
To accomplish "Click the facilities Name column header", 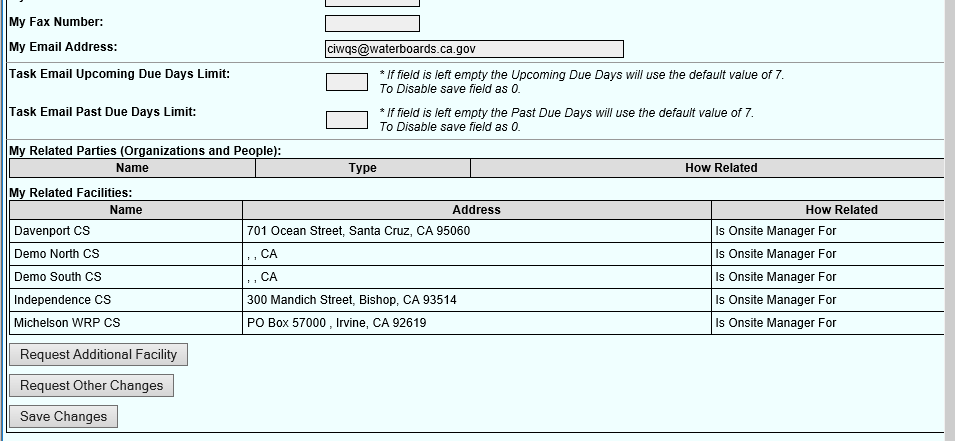I will [126, 210].
